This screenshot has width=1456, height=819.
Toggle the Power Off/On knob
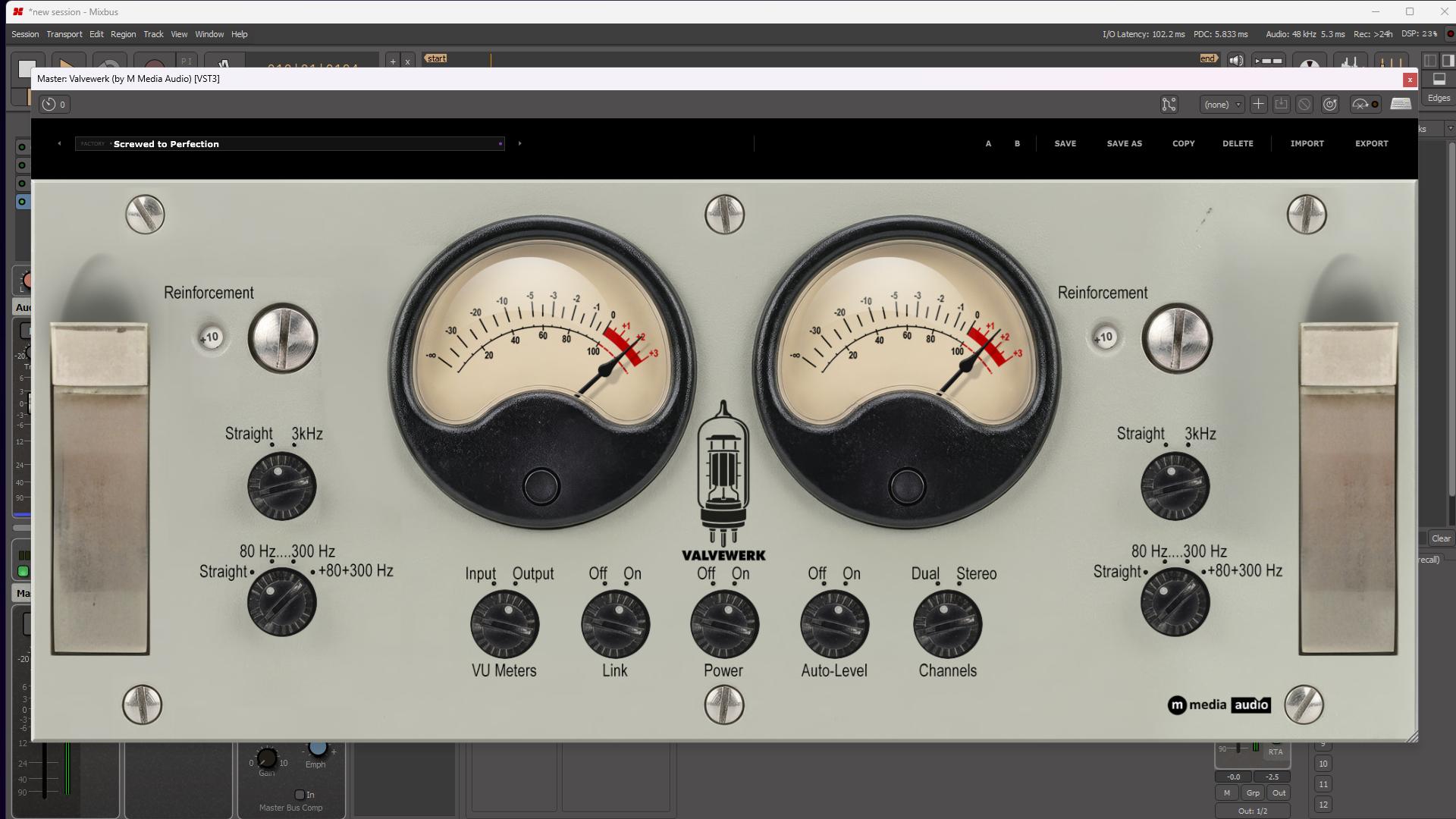click(724, 625)
